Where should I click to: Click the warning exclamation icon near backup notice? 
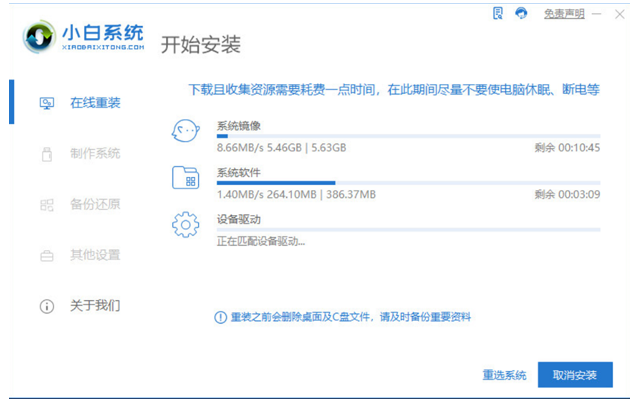point(220,317)
